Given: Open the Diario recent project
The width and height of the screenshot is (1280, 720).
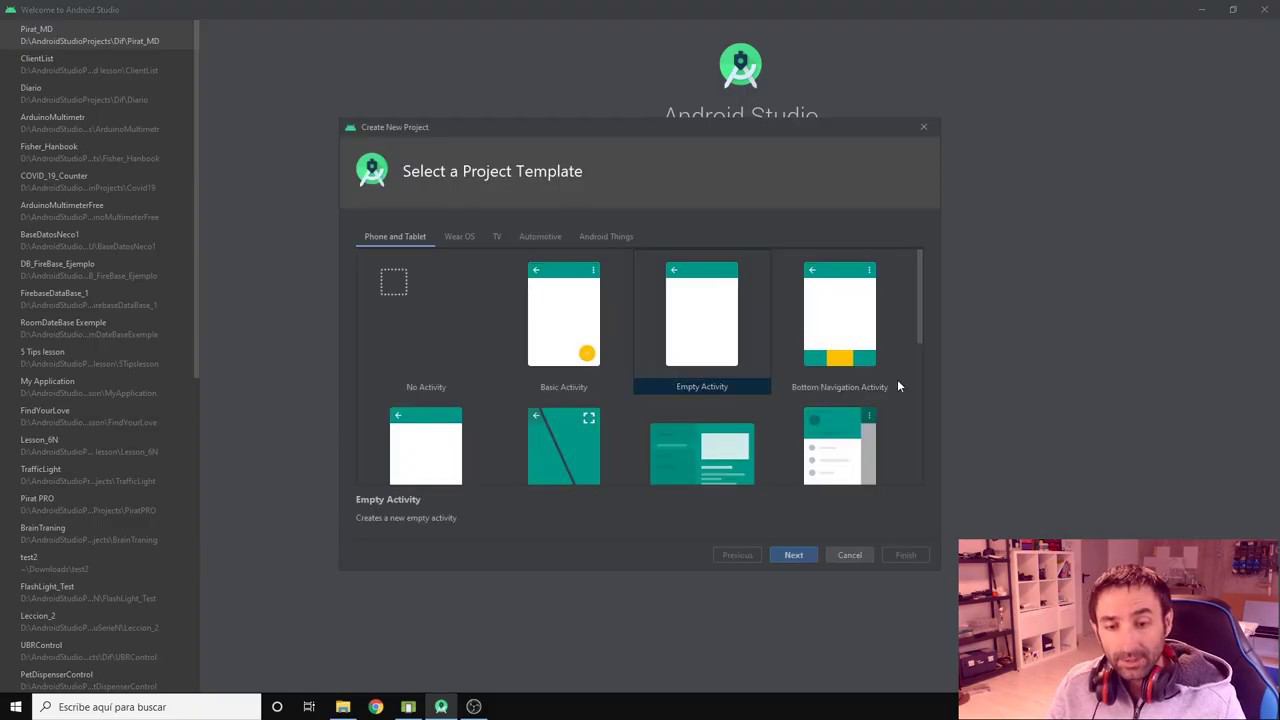Looking at the screenshot, I should click(x=97, y=94).
